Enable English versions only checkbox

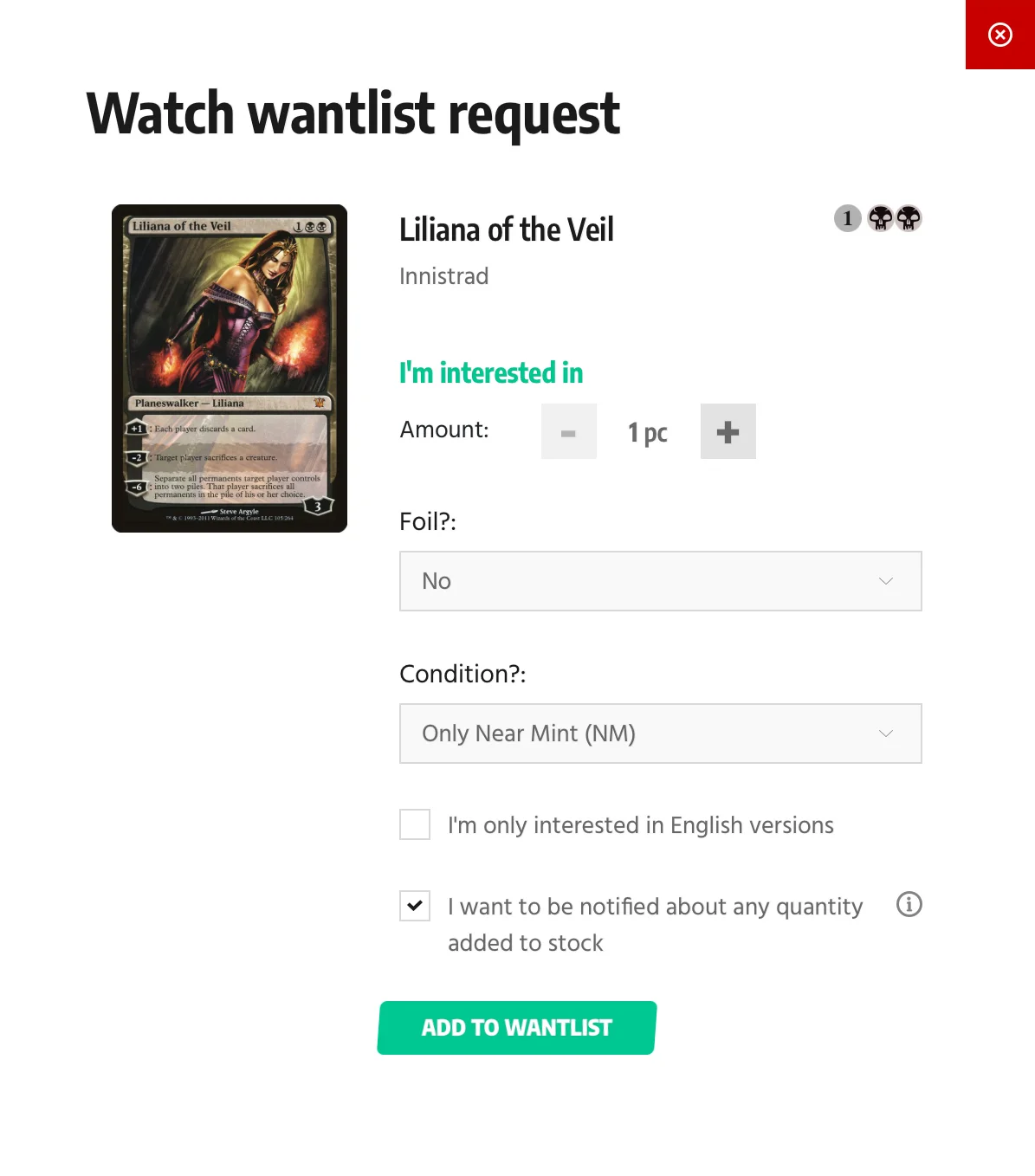[x=415, y=824]
